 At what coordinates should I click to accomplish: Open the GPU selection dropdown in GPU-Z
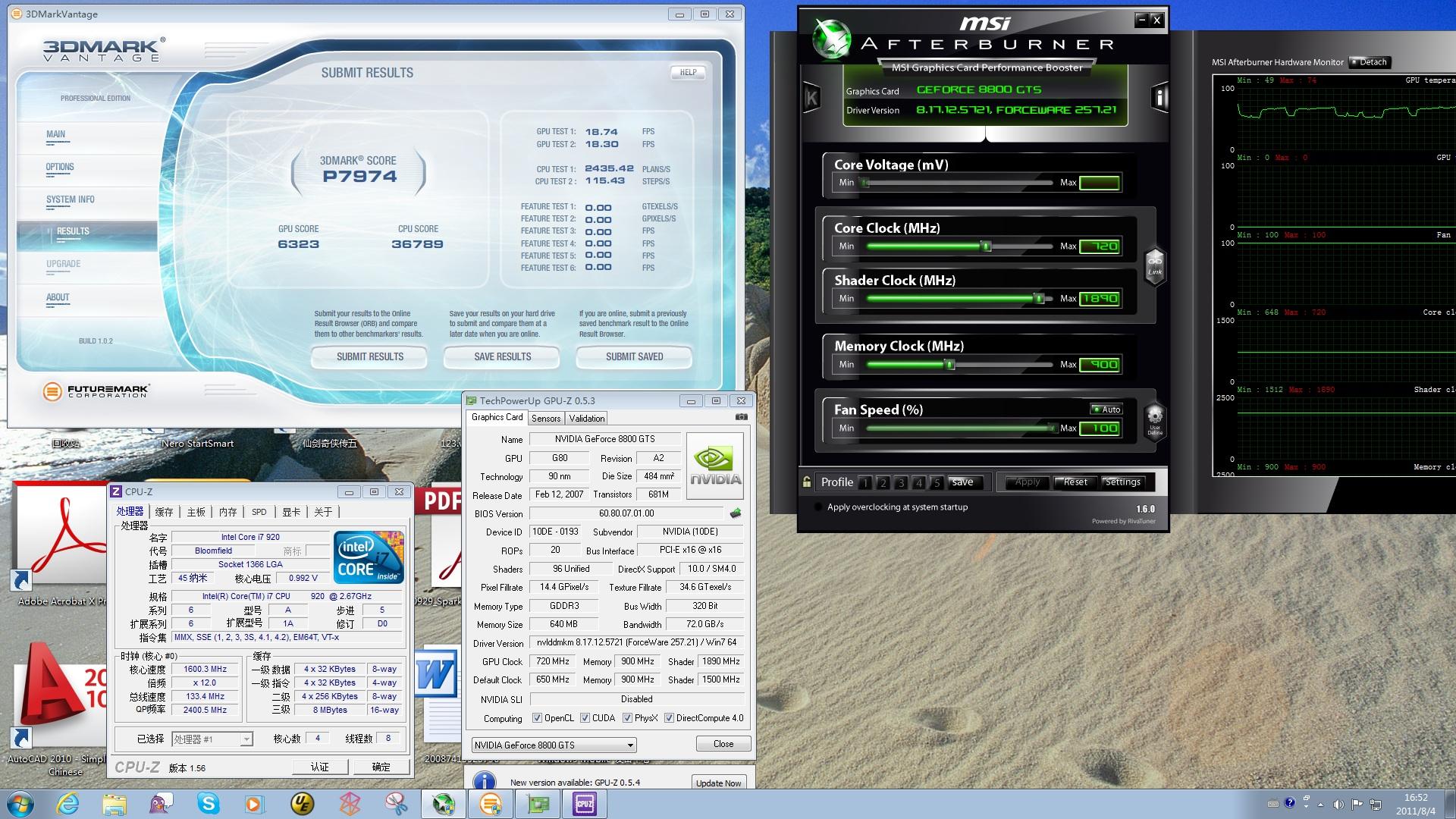coord(554,745)
